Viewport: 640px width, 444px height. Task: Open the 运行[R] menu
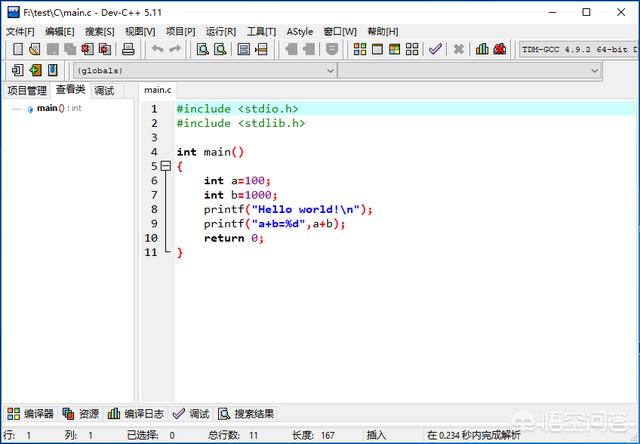(221, 31)
